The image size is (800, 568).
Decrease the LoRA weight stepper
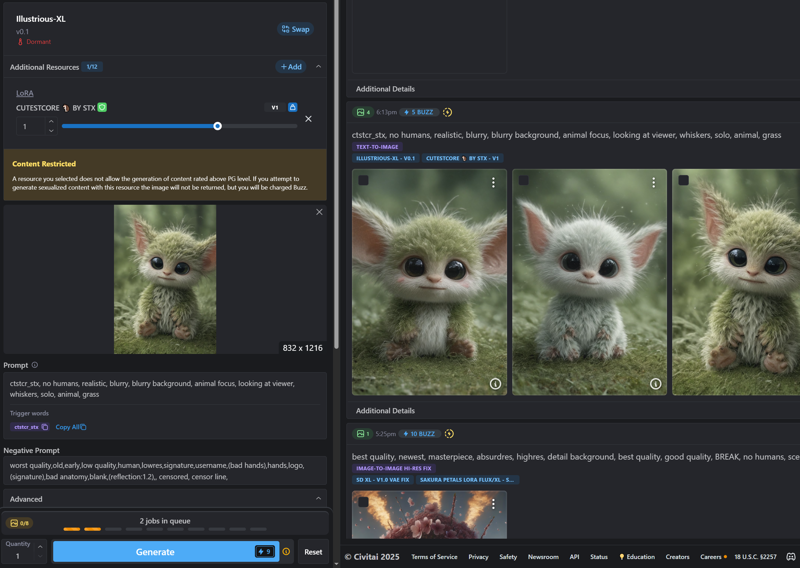[51, 131]
